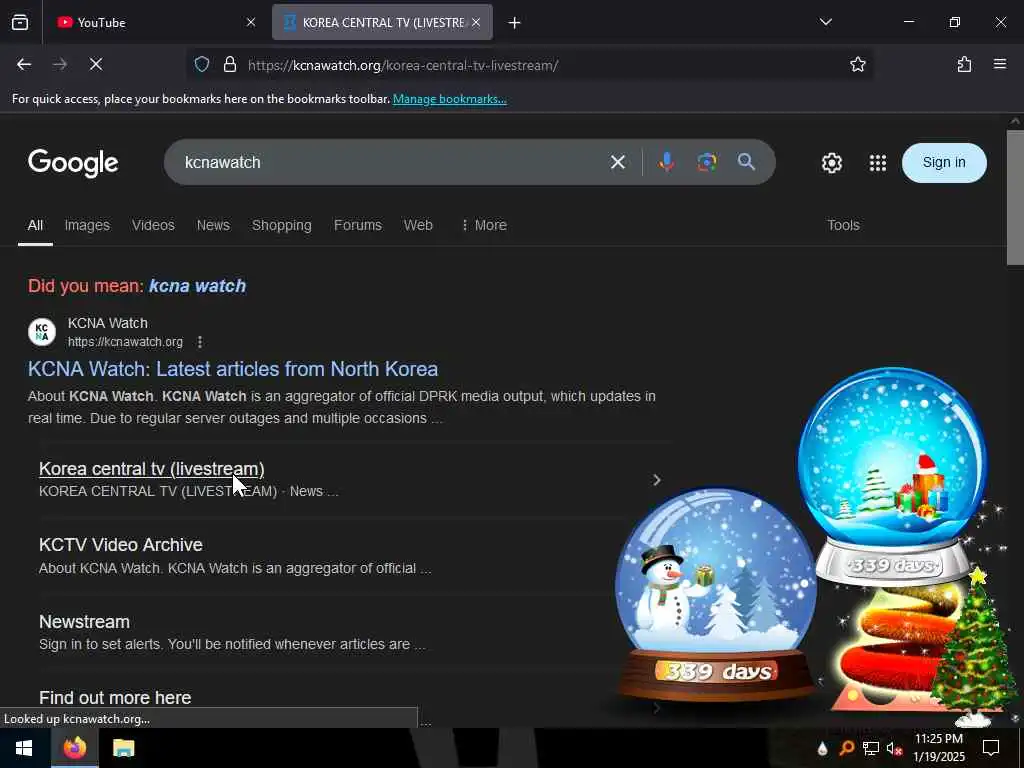Viewport: 1024px width, 768px height.
Task: Submit search with magnifier icon
Action: 746,162
